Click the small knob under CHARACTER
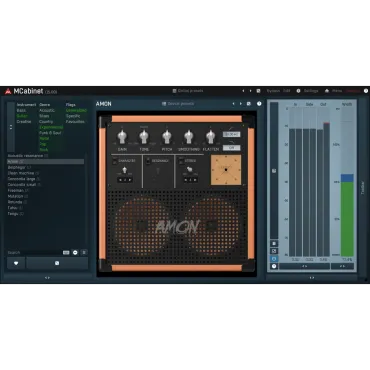The height and width of the screenshot is (370, 370). [x=125, y=170]
